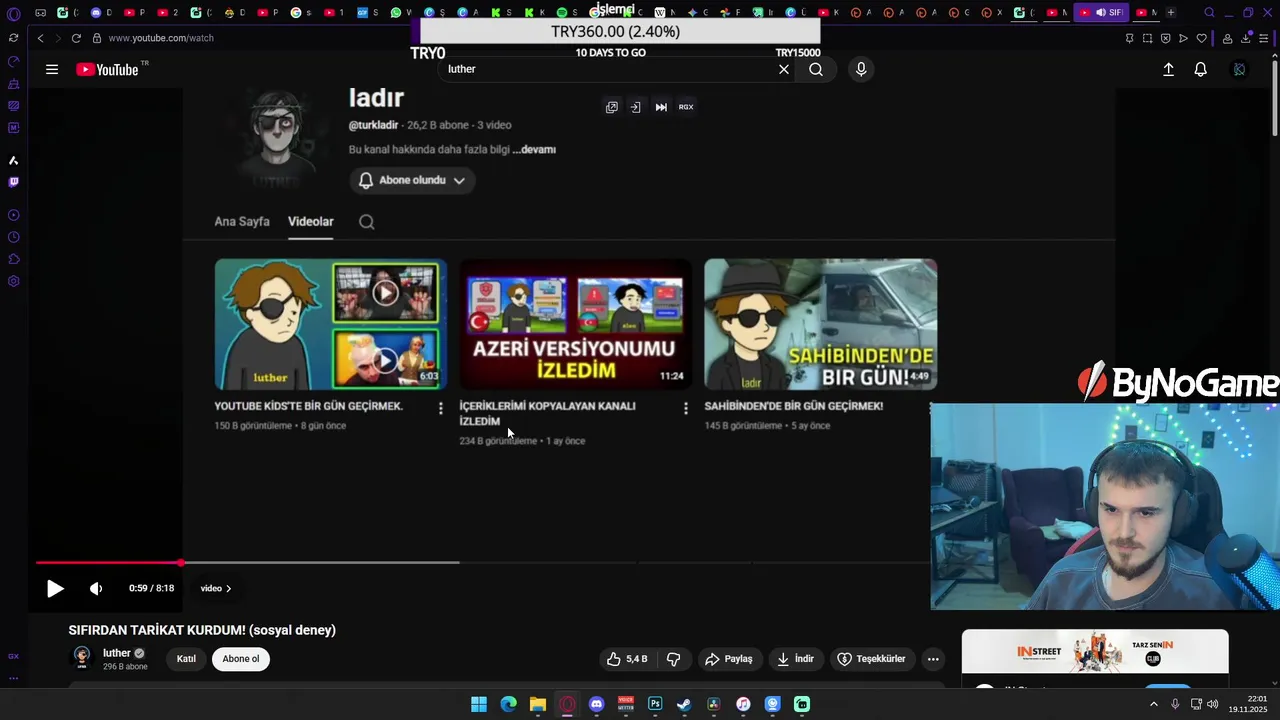
Task: Open the INSTREET ad banner
Action: tap(1095, 652)
